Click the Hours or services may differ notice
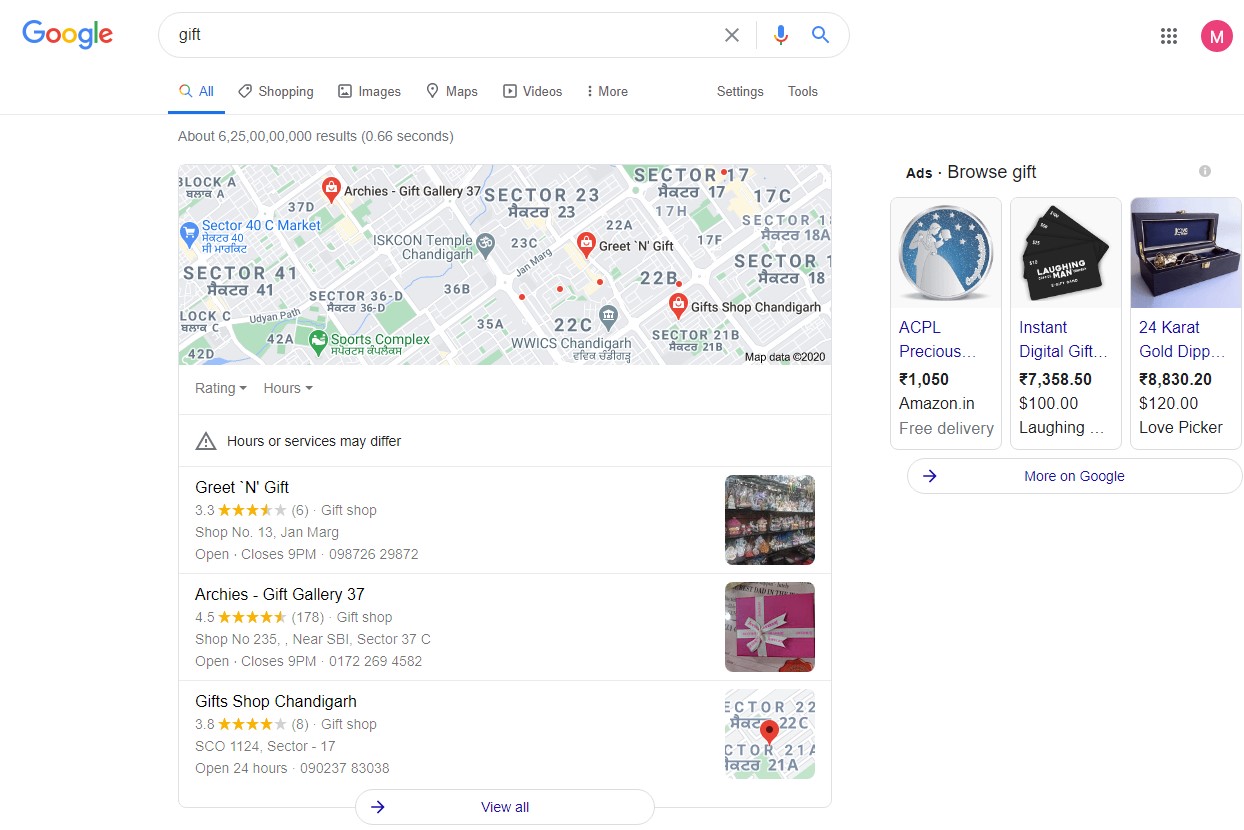The image size is (1244, 830). coord(314,441)
